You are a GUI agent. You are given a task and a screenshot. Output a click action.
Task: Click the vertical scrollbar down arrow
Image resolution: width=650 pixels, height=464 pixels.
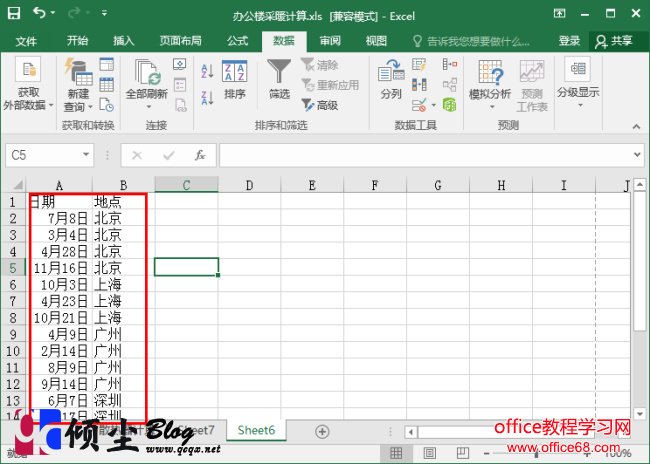pos(640,413)
